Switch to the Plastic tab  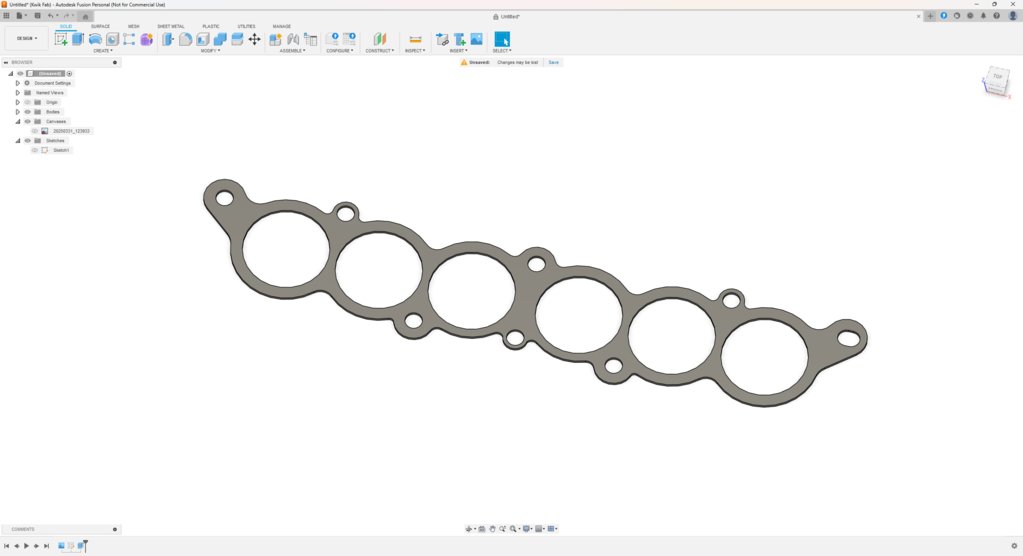pyautogui.click(x=211, y=27)
